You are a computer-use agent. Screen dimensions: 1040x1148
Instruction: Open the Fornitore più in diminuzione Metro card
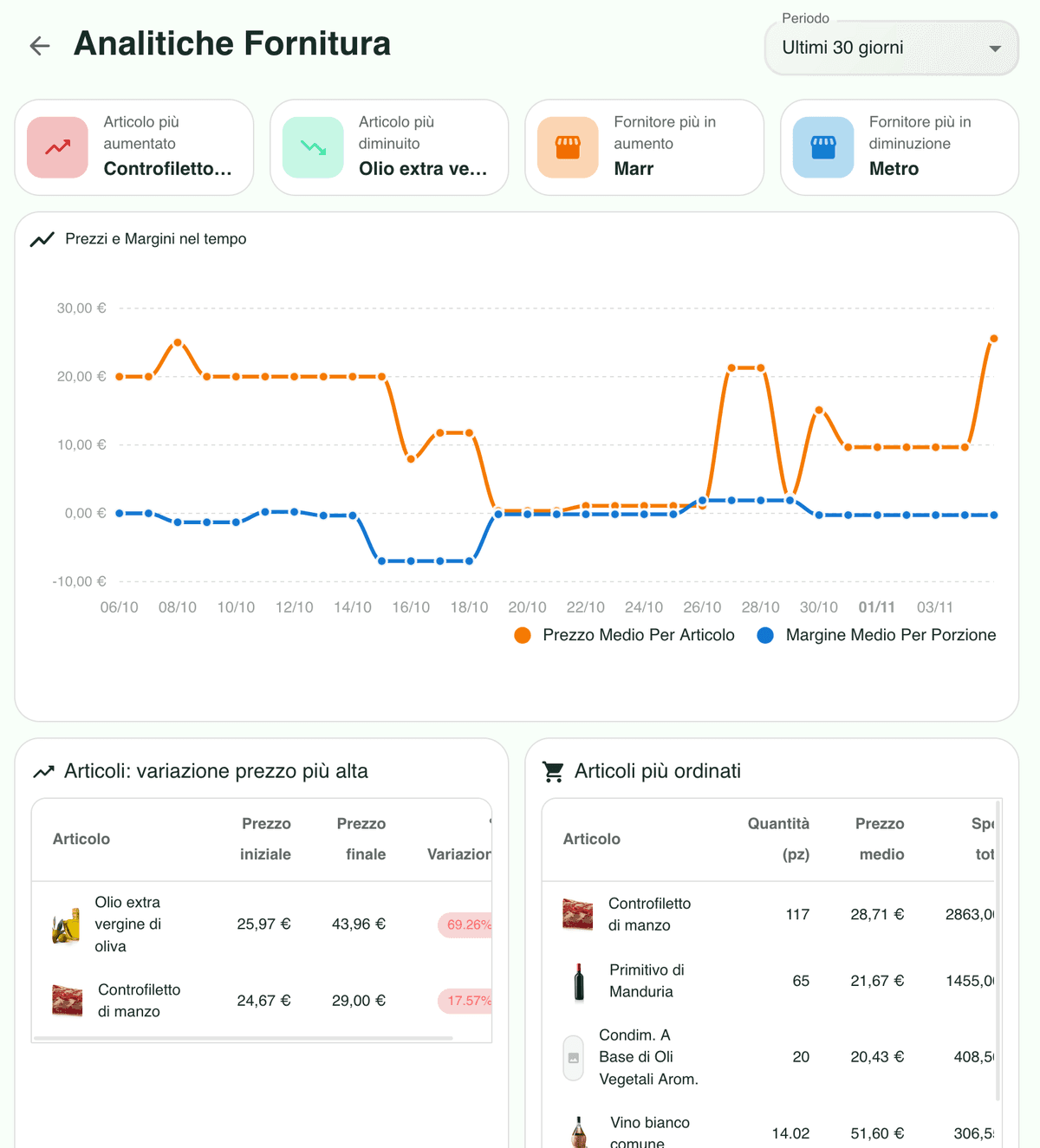tap(899, 147)
